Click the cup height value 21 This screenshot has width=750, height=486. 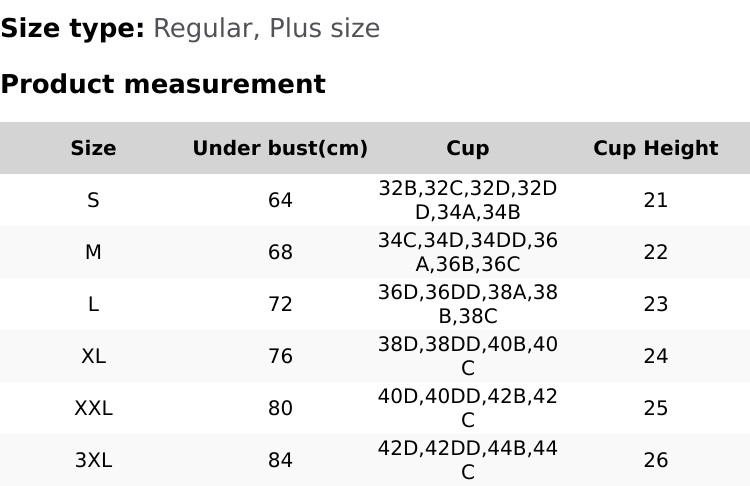pyautogui.click(x=655, y=200)
